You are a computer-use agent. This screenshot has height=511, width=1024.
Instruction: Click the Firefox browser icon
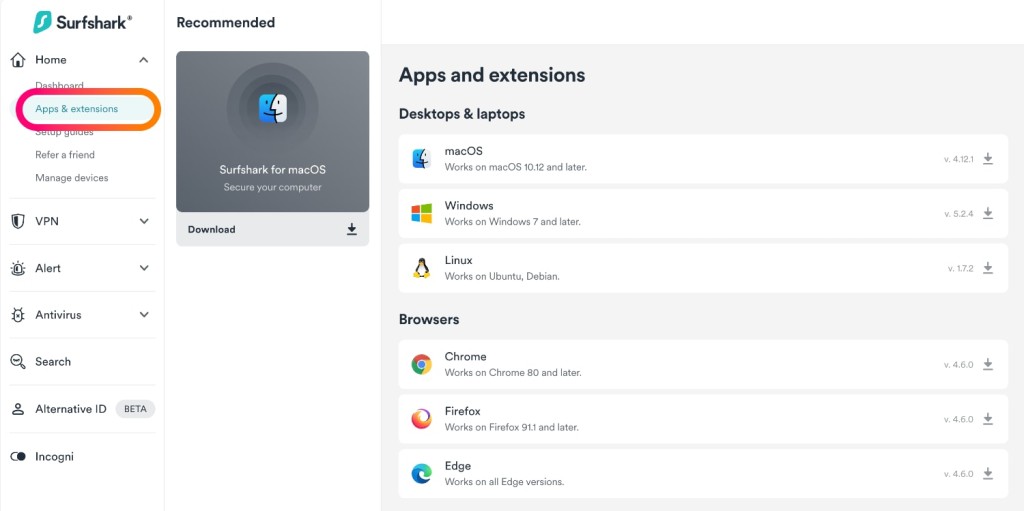421,419
